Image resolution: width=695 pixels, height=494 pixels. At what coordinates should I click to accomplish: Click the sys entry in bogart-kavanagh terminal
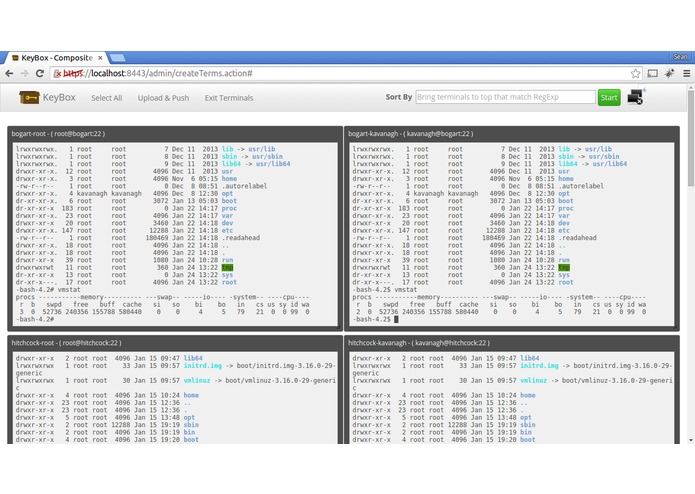pyautogui.click(x=564, y=275)
